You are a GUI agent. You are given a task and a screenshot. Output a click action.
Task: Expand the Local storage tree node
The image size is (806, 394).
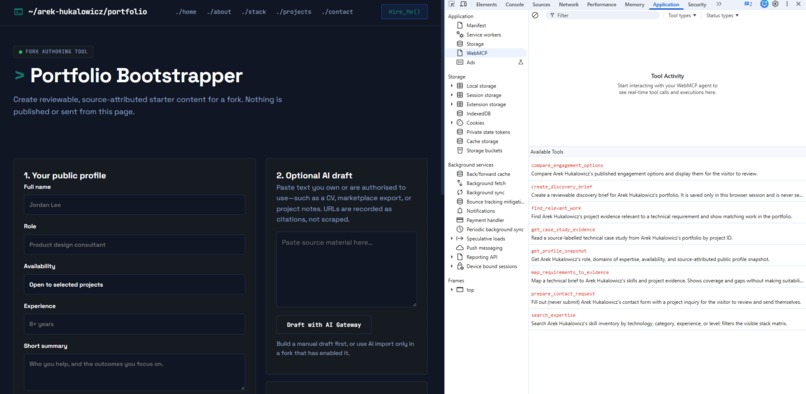pyautogui.click(x=452, y=86)
